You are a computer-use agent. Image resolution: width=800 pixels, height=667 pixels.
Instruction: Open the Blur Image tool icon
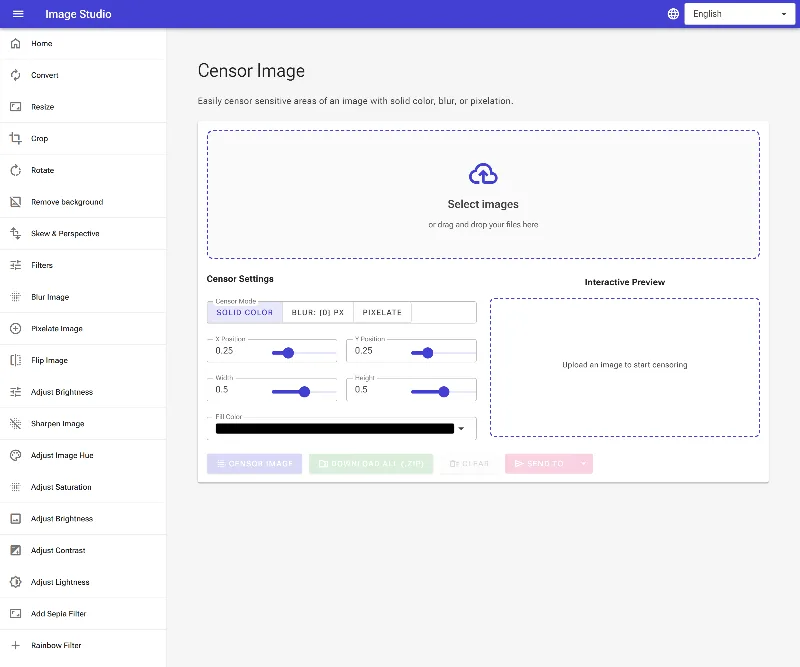[x=16, y=297]
